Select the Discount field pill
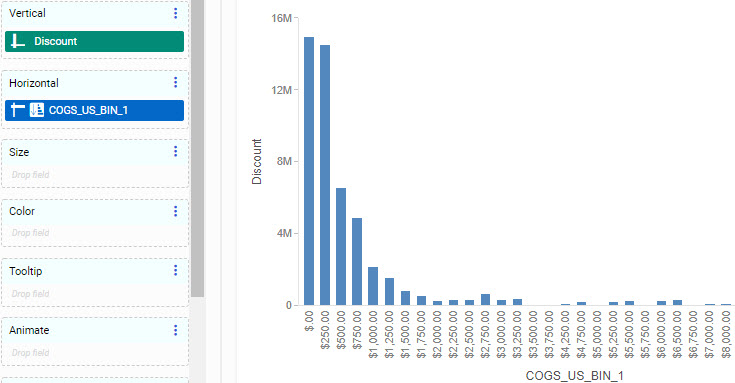The width and height of the screenshot is (735, 383). 95,41
